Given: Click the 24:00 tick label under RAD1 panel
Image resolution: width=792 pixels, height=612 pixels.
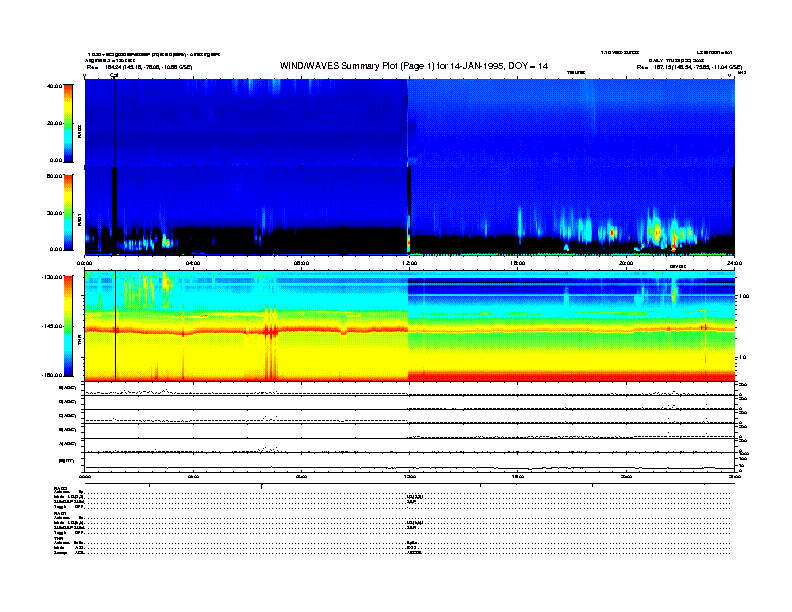Looking at the screenshot, I should point(734,263).
